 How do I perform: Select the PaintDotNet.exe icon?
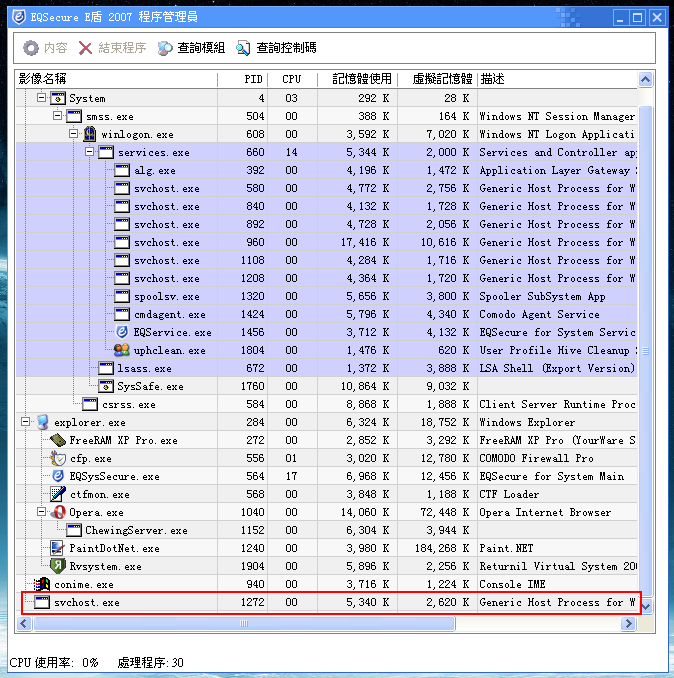pos(57,548)
